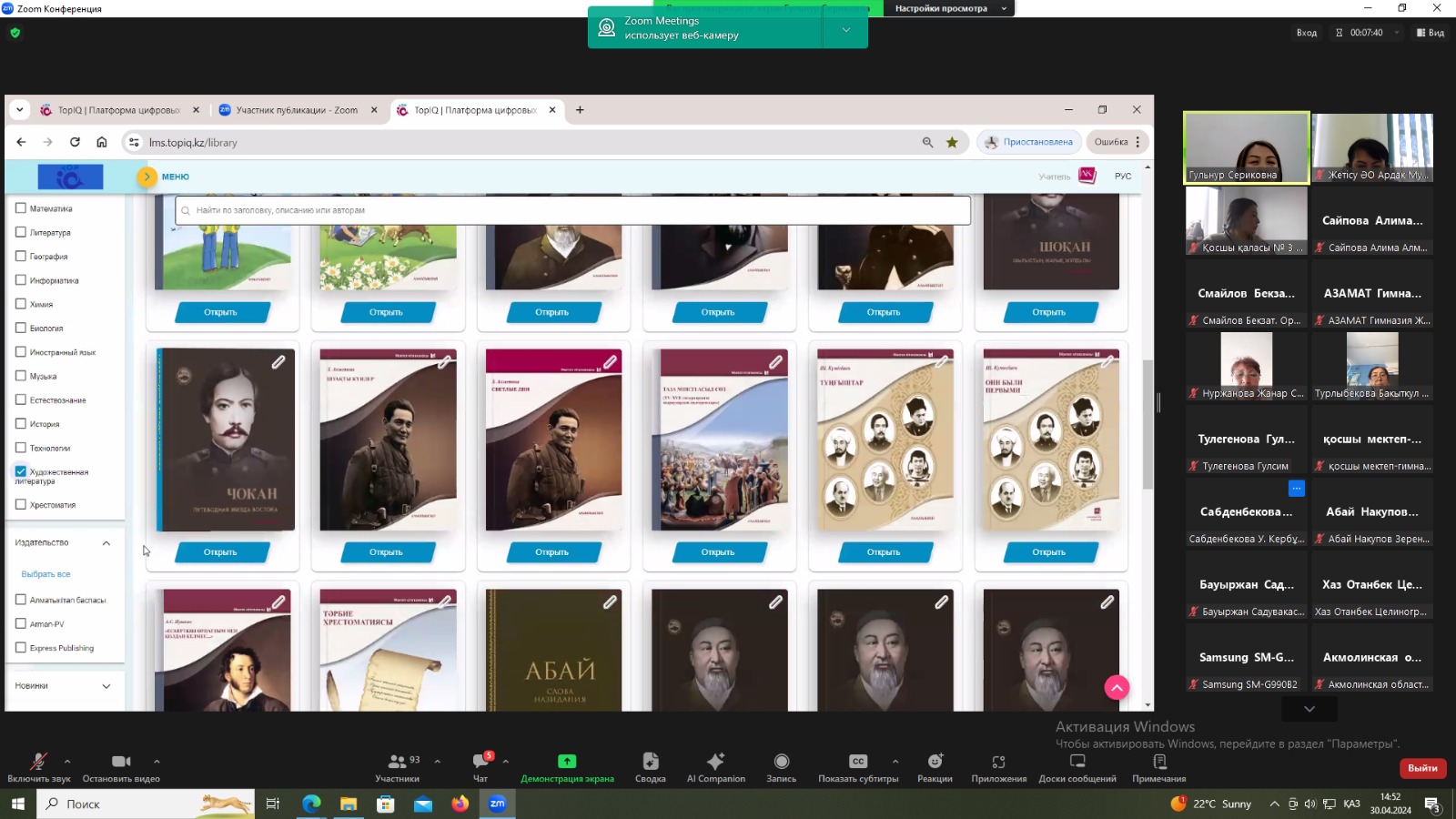Click library search input field
The image size is (1456, 819).
[x=572, y=210]
